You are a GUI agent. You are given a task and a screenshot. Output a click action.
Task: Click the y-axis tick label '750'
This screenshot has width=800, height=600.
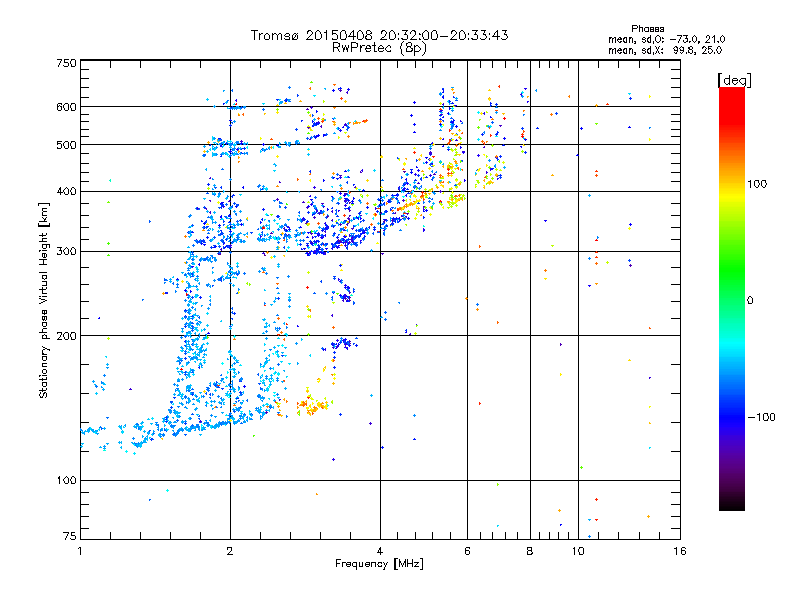[67, 63]
